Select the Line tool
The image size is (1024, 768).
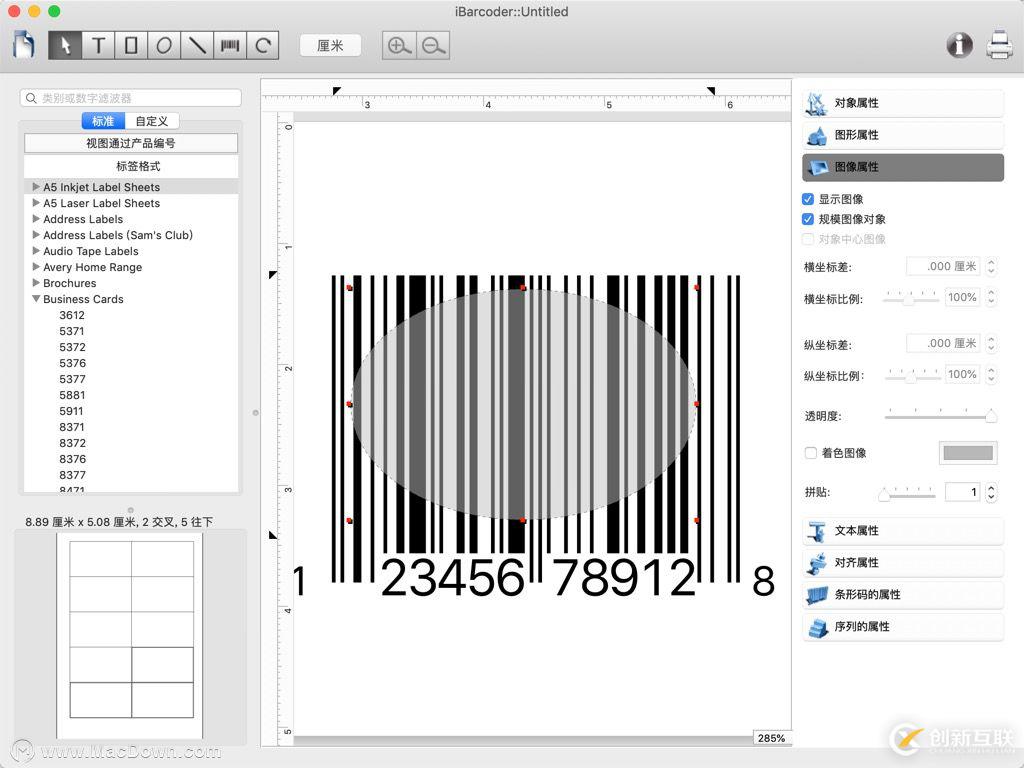(197, 45)
